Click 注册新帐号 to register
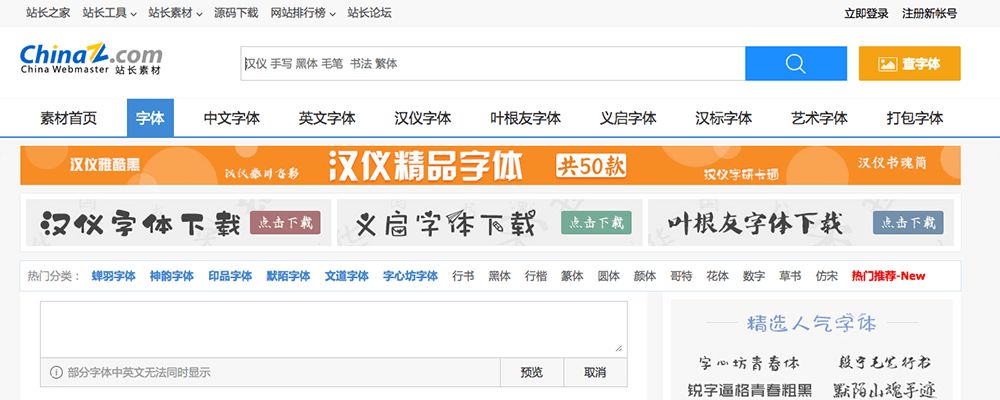This screenshot has width=1000, height=400. click(x=929, y=13)
